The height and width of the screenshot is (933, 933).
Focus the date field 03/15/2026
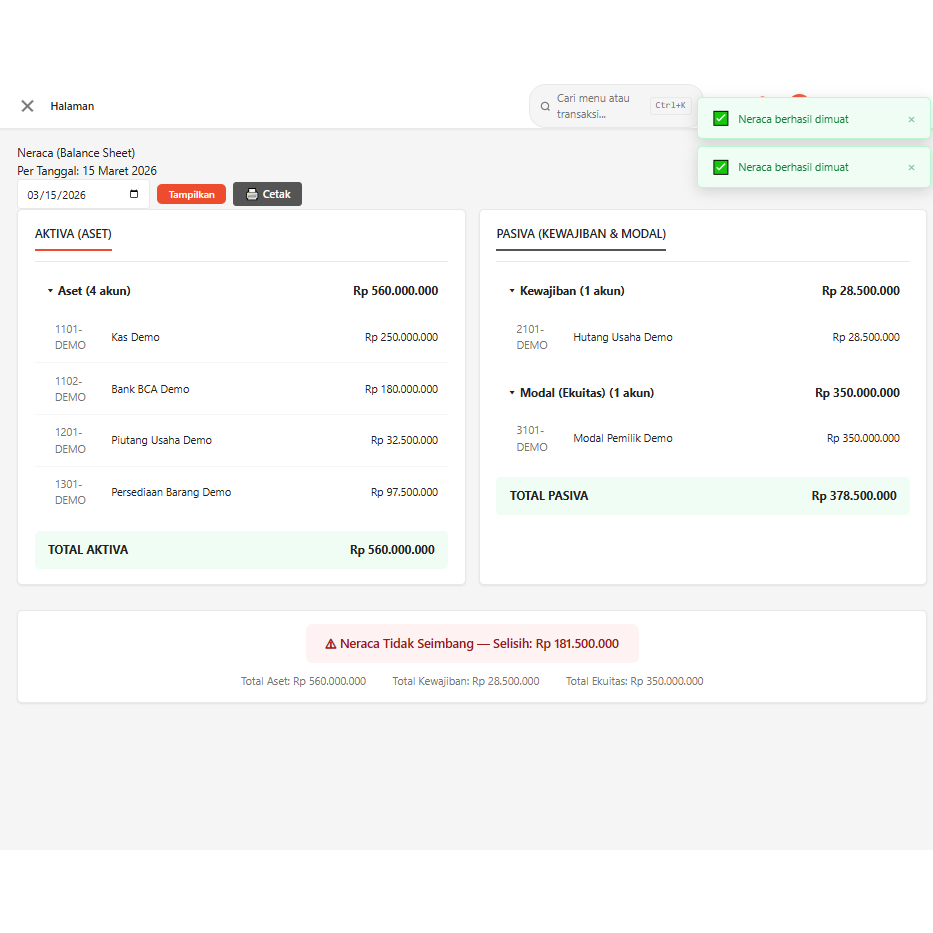[83, 195]
